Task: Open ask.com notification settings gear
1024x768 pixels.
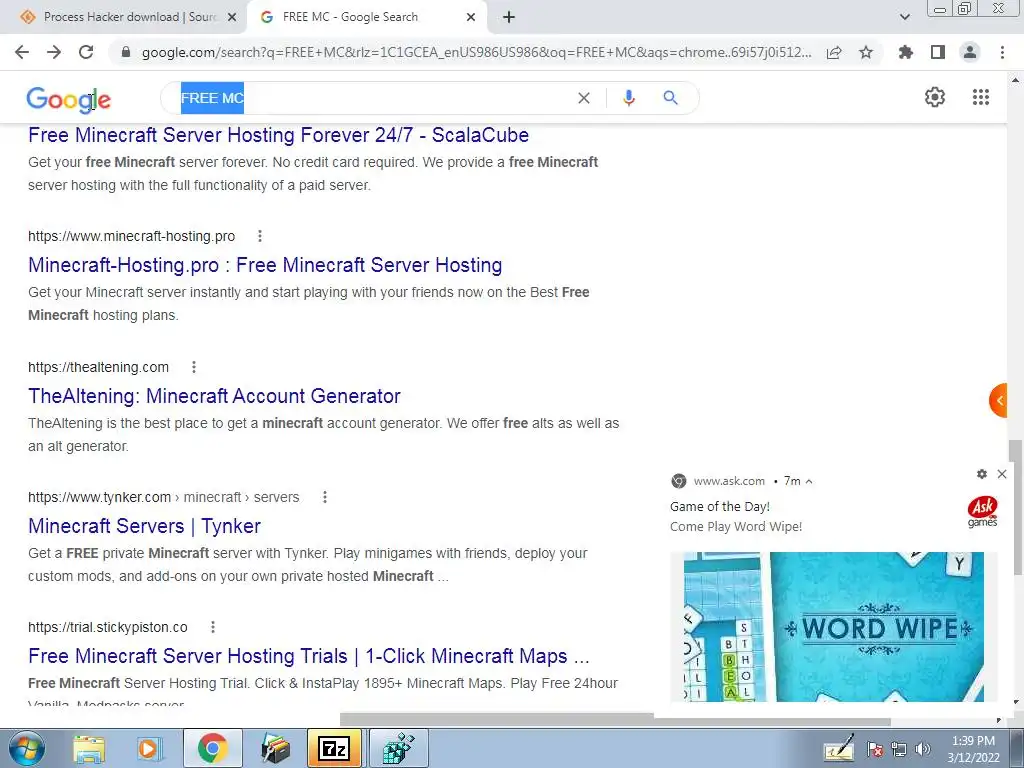Action: tap(982, 474)
